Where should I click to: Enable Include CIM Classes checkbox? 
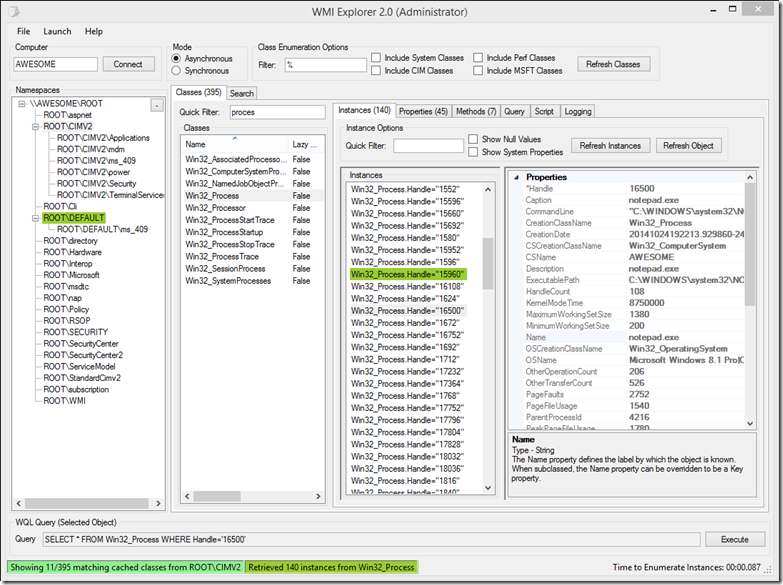click(x=376, y=71)
